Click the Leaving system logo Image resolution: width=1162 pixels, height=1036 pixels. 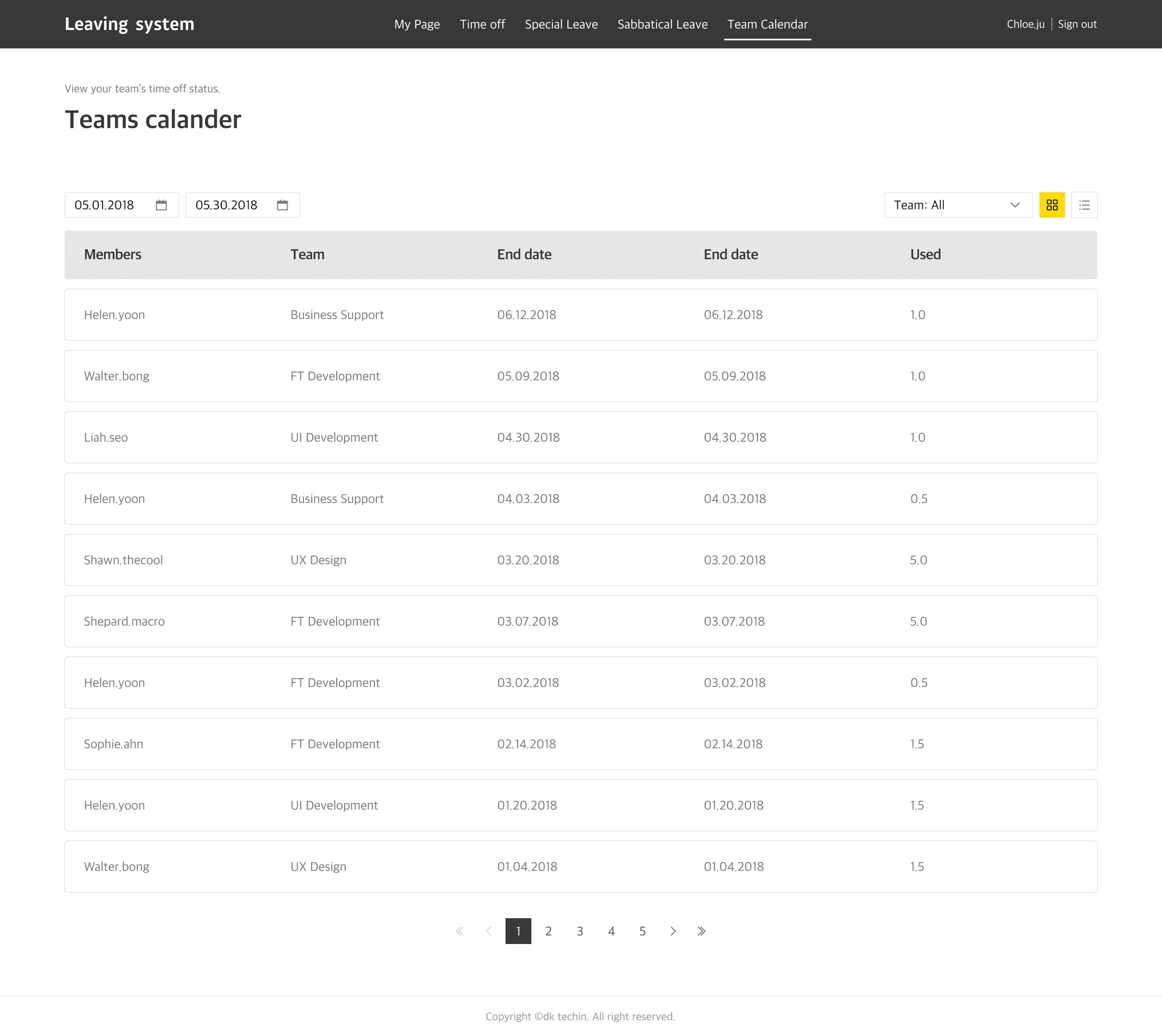click(x=129, y=25)
